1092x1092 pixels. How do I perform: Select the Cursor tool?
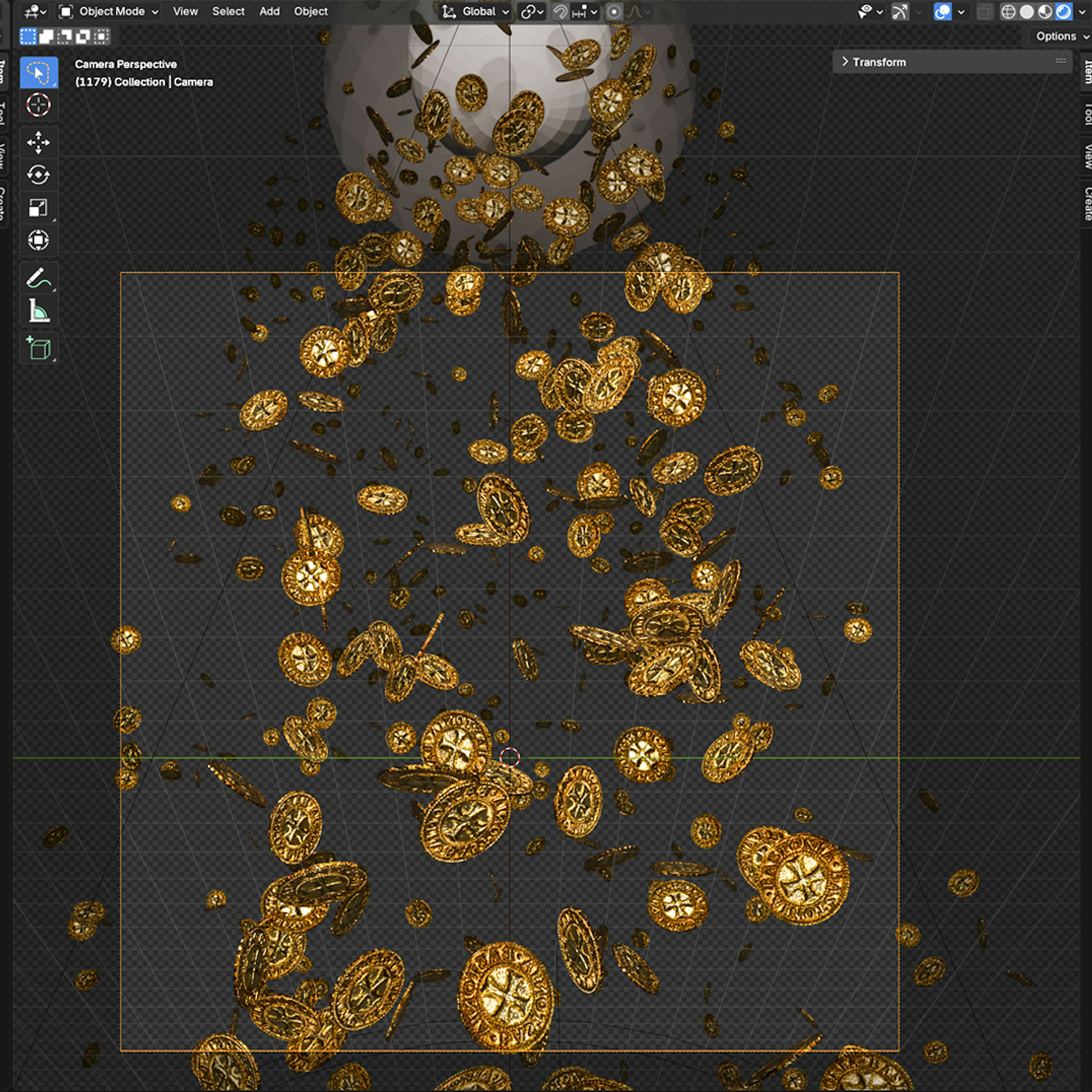point(38,105)
